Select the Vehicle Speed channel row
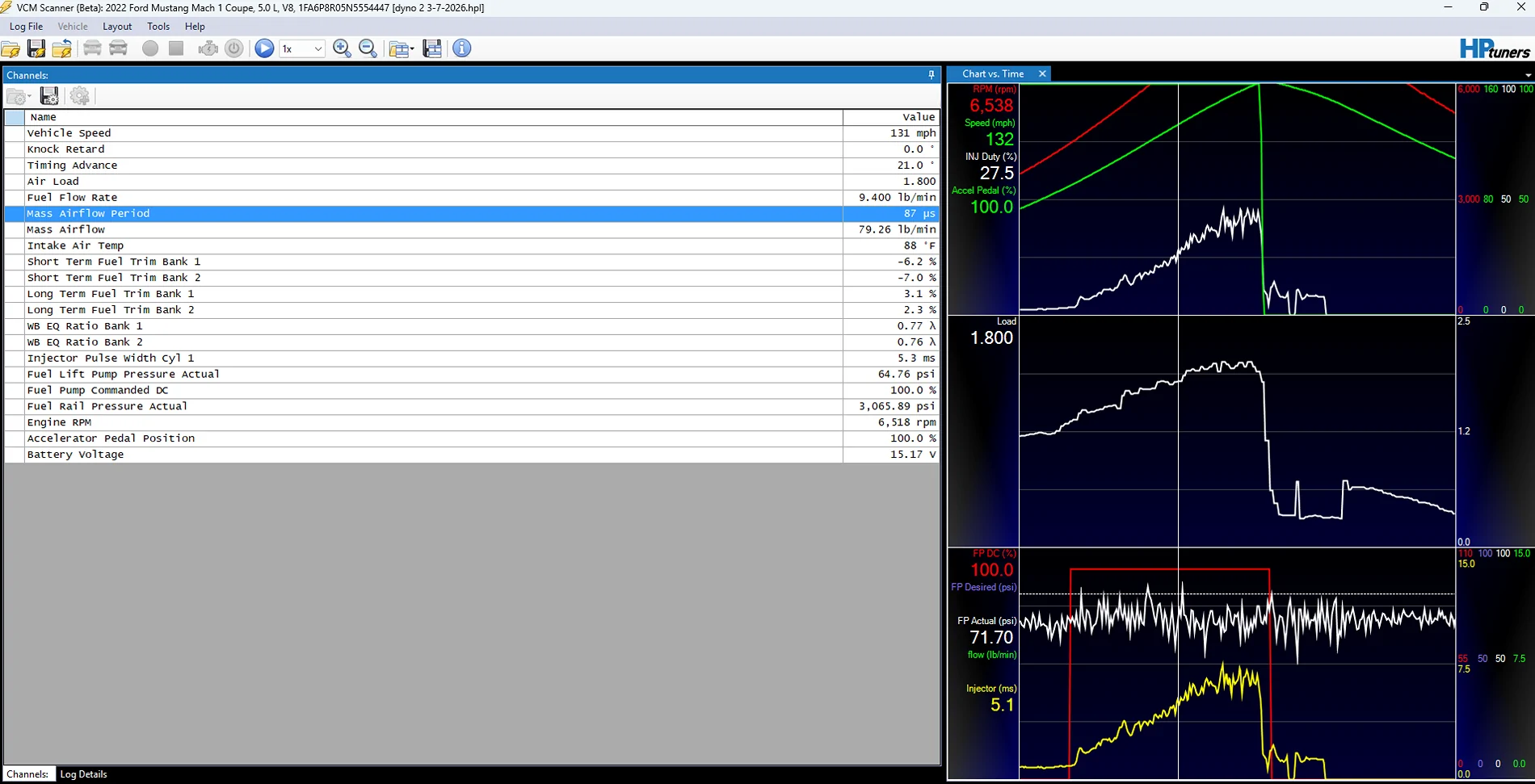This screenshot has height=784, width=1535. coord(472,133)
